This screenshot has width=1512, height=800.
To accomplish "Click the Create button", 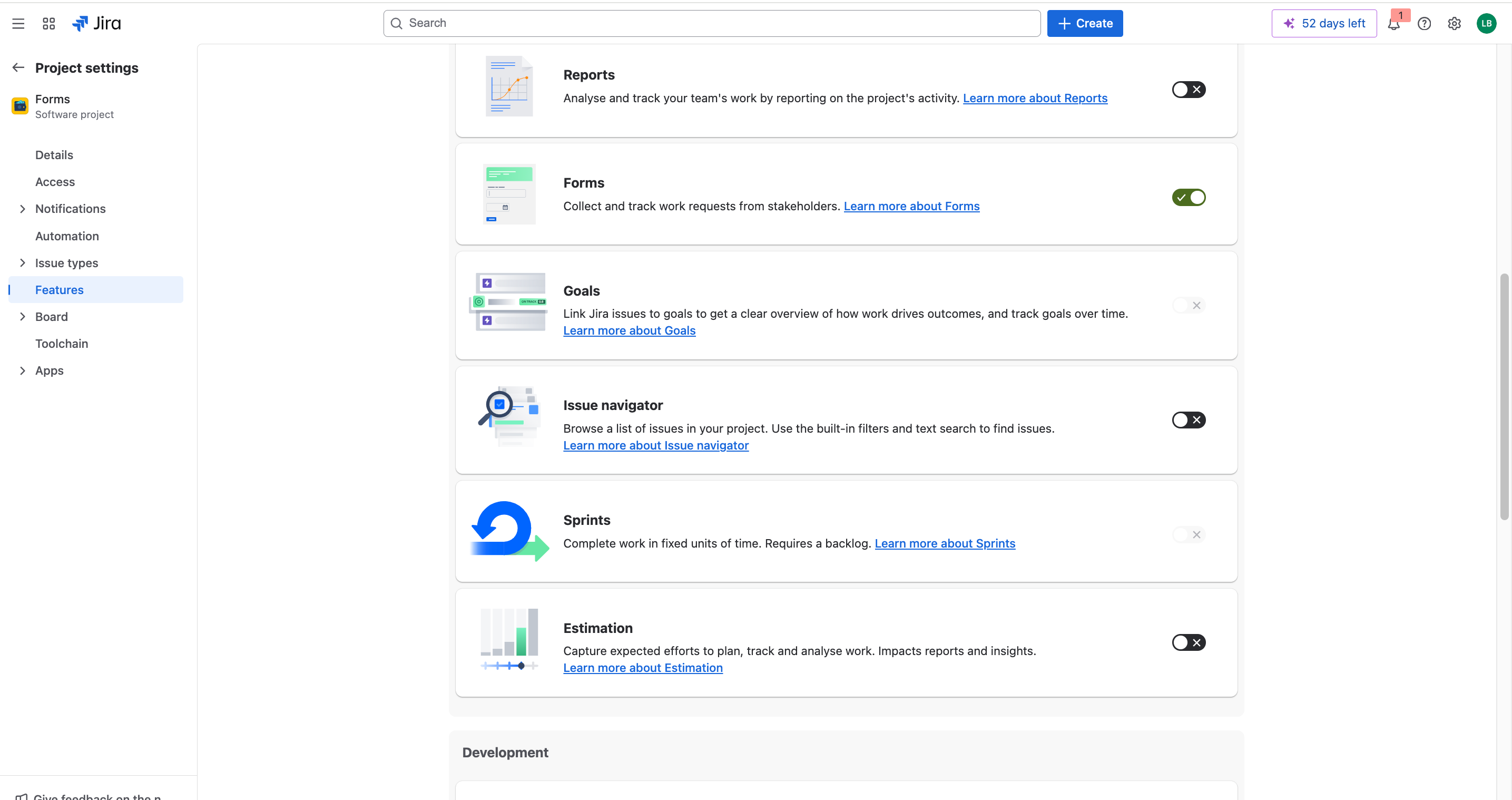I will (1085, 23).
